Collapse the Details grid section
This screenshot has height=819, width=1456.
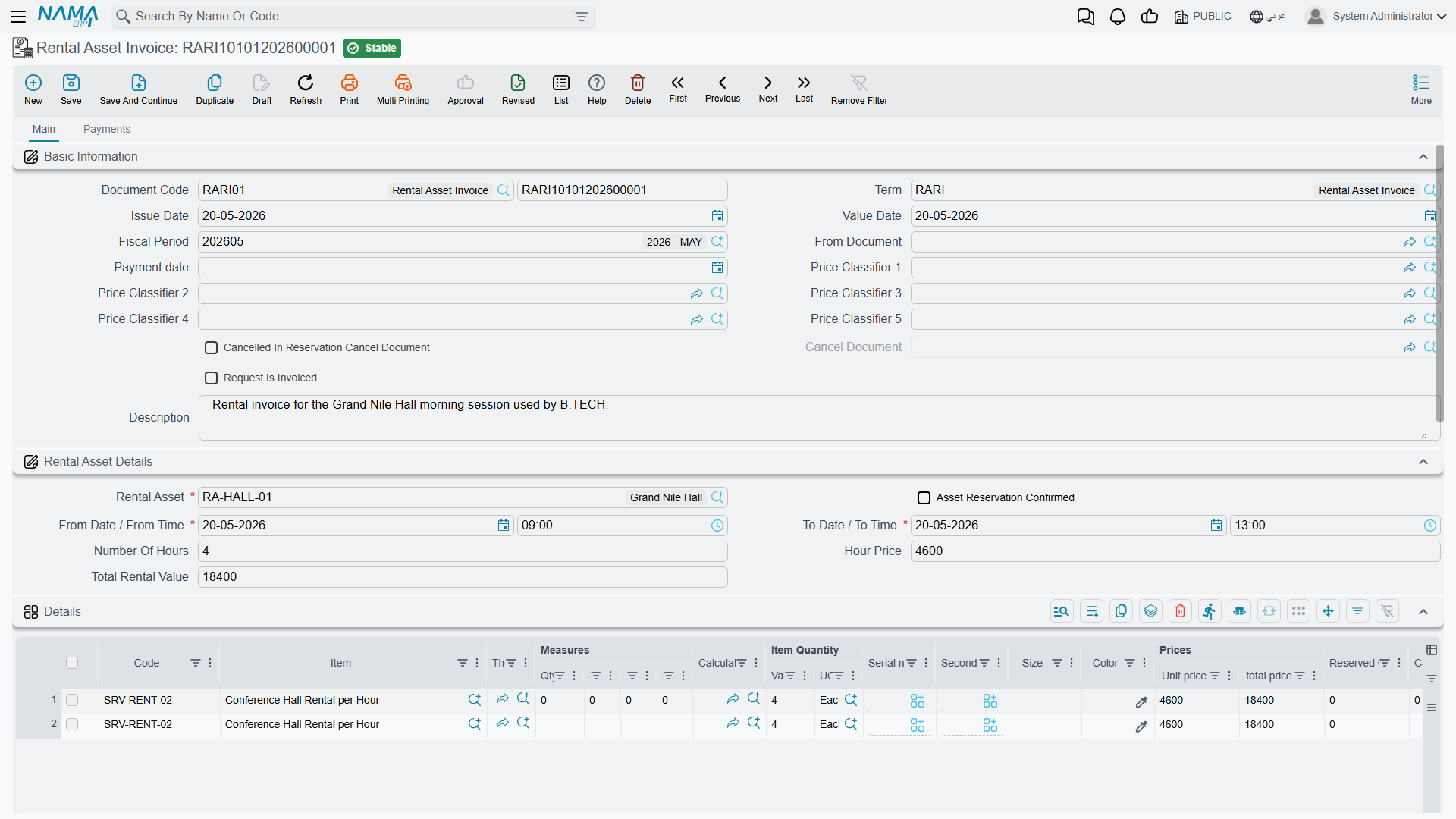click(1423, 612)
